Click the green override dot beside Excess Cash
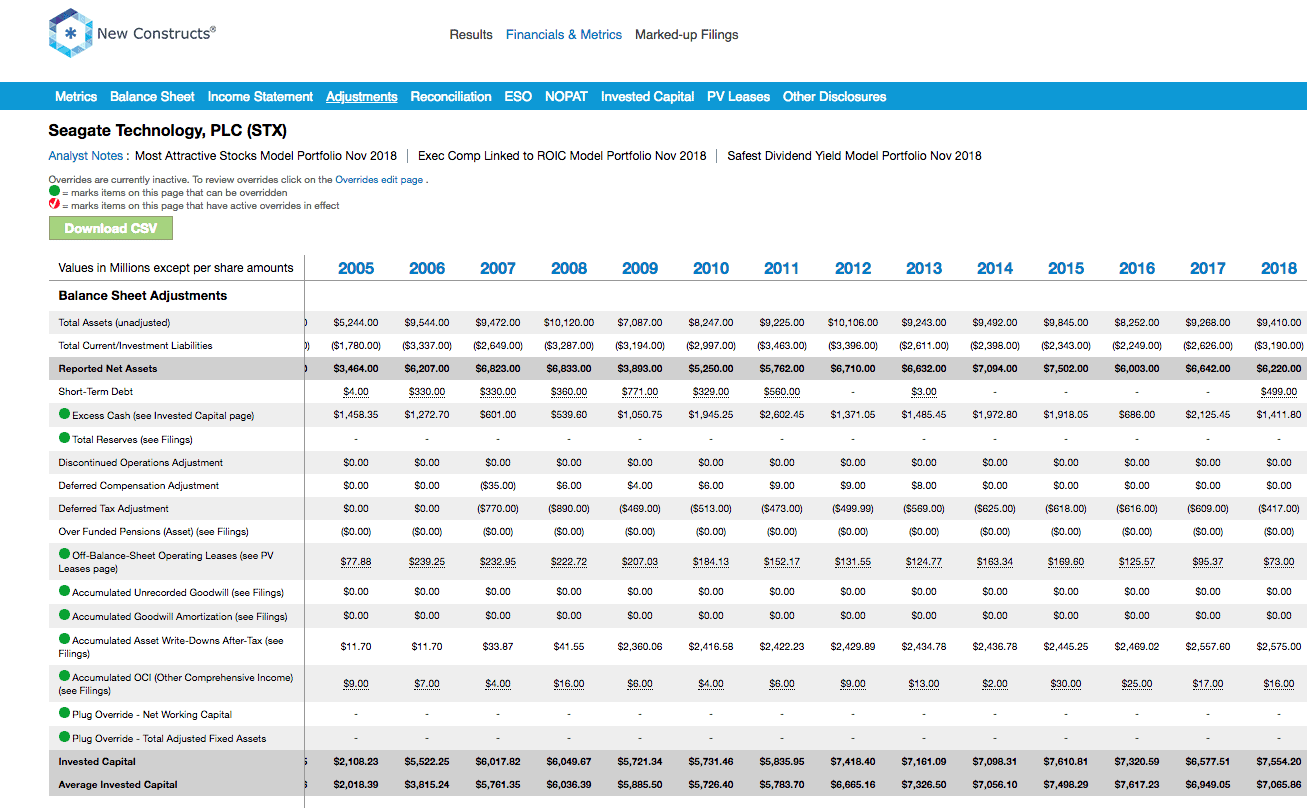The width and height of the screenshot is (1307, 808). tap(65, 414)
